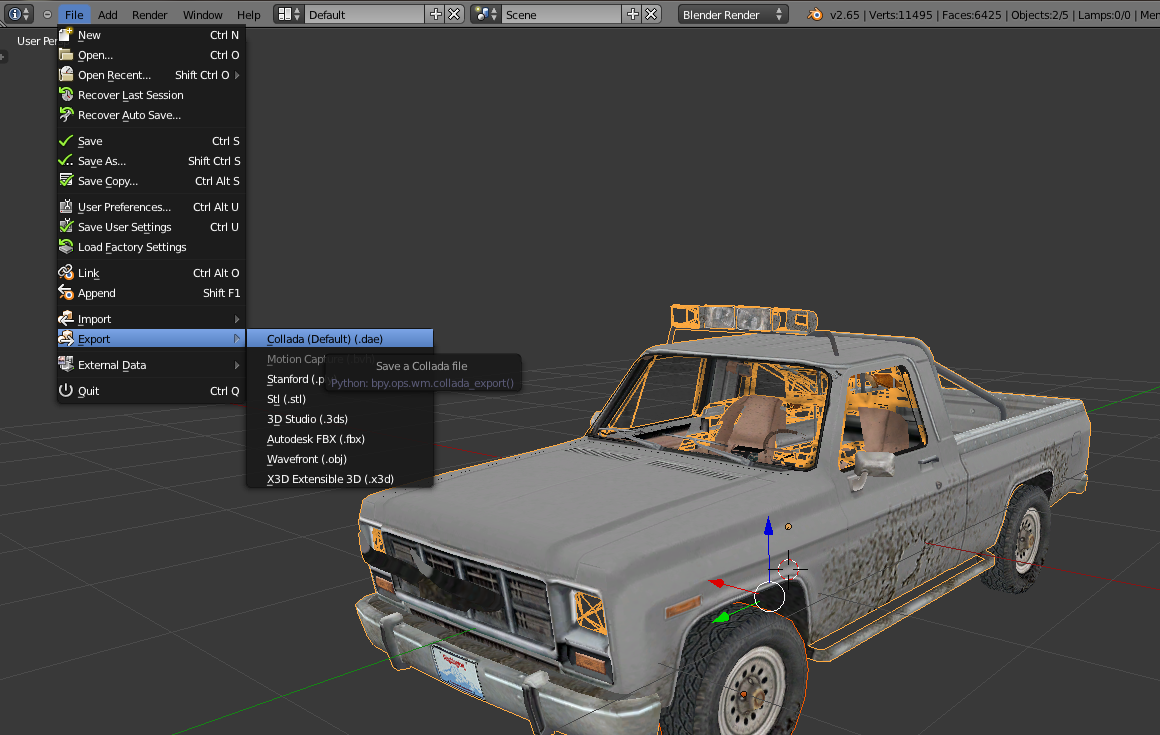Click the Blender logo icon
This screenshot has height=735, width=1160.
pos(816,14)
